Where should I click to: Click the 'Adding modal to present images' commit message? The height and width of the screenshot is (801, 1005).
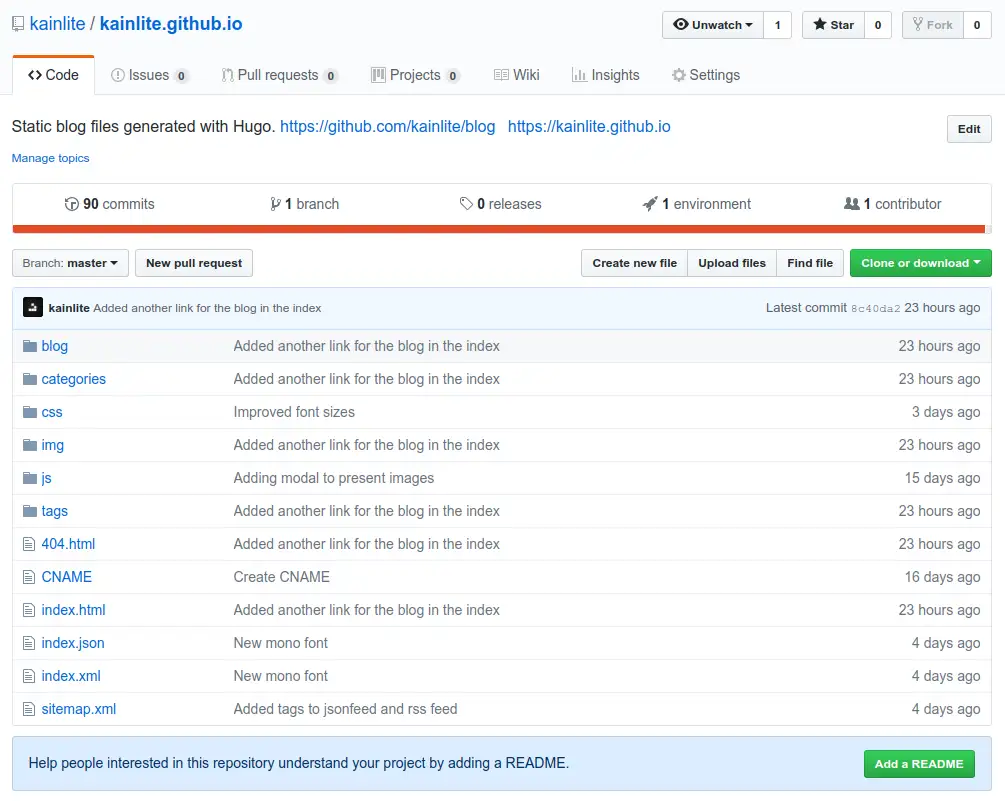coord(334,478)
